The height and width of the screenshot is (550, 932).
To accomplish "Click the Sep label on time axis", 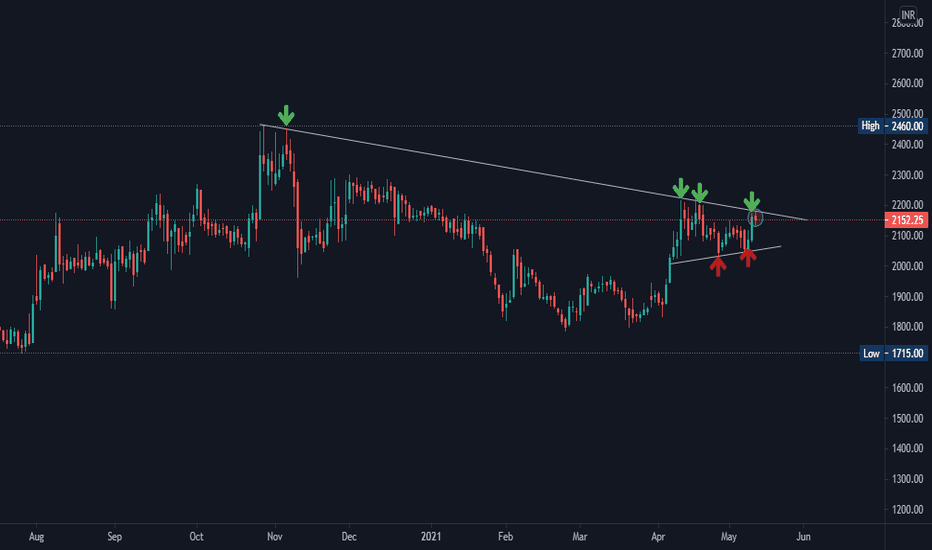I will (114, 536).
